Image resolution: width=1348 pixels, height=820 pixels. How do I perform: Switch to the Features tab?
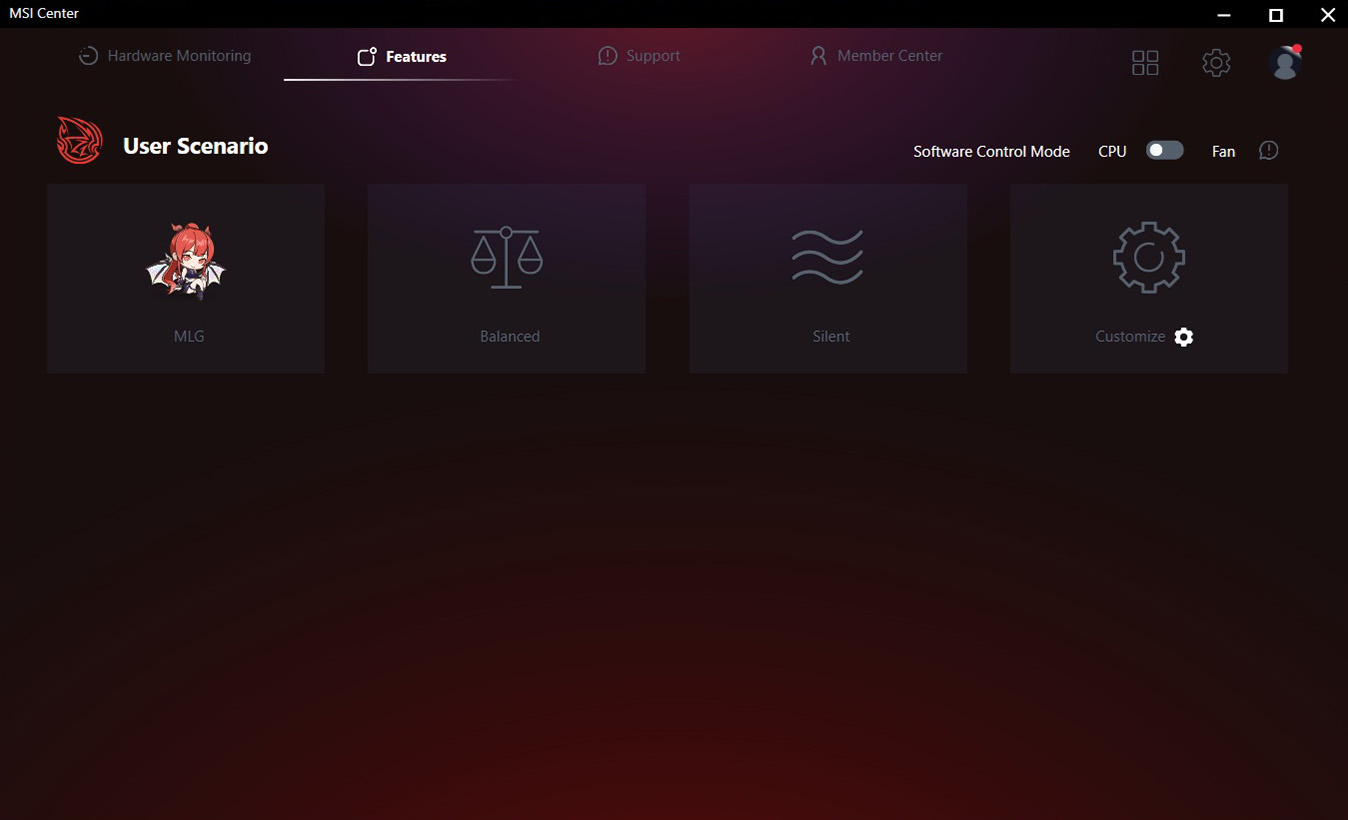(402, 56)
